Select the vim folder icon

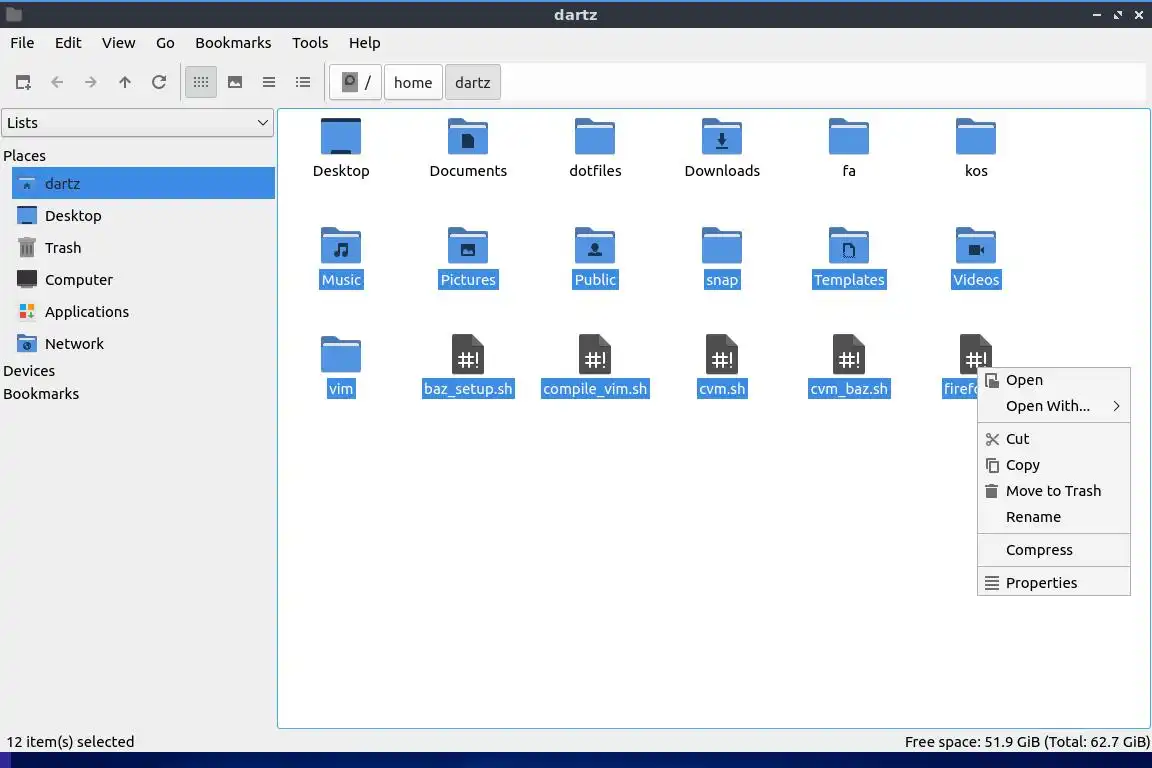tap(341, 355)
